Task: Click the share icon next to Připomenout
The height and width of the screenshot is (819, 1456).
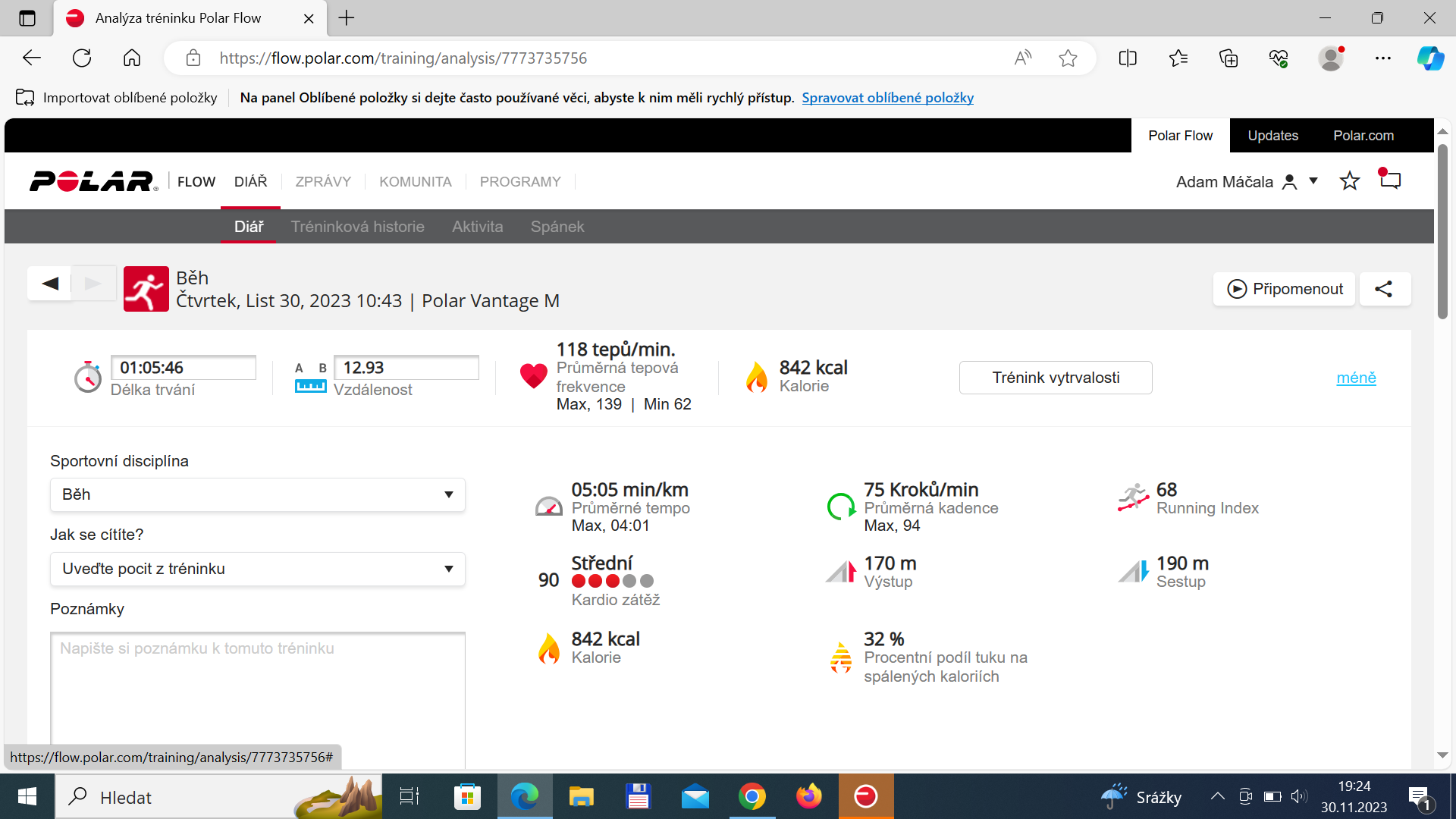Action: coord(1384,289)
